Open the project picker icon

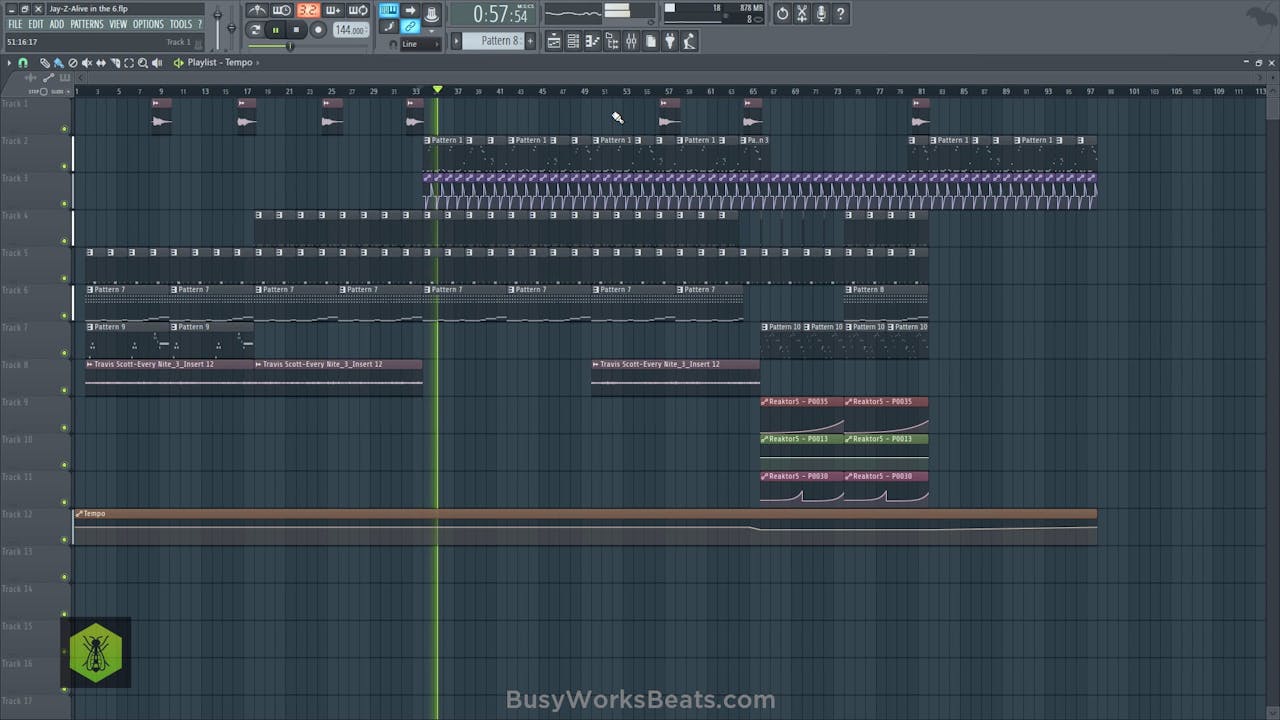[650, 41]
